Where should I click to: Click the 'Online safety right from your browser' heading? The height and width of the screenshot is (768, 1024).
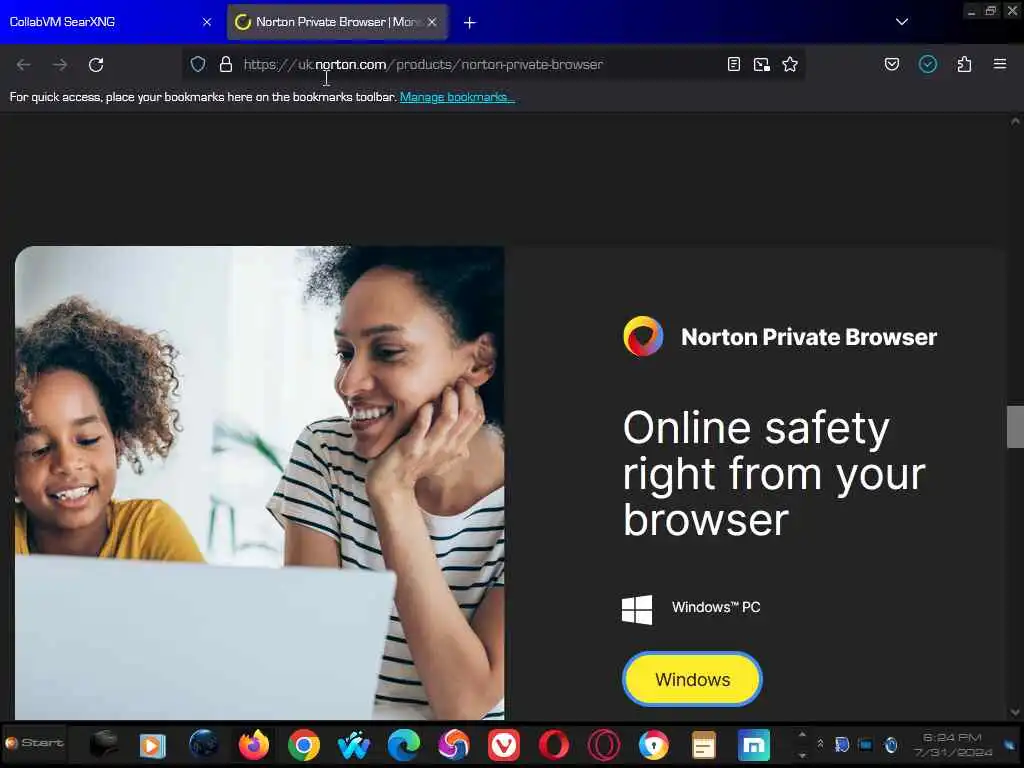click(x=774, y=473)
